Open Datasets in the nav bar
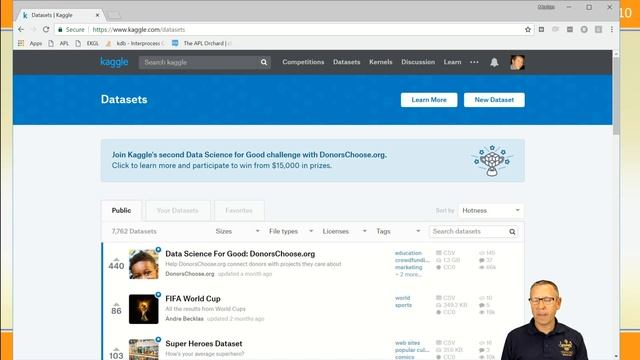 347,62
